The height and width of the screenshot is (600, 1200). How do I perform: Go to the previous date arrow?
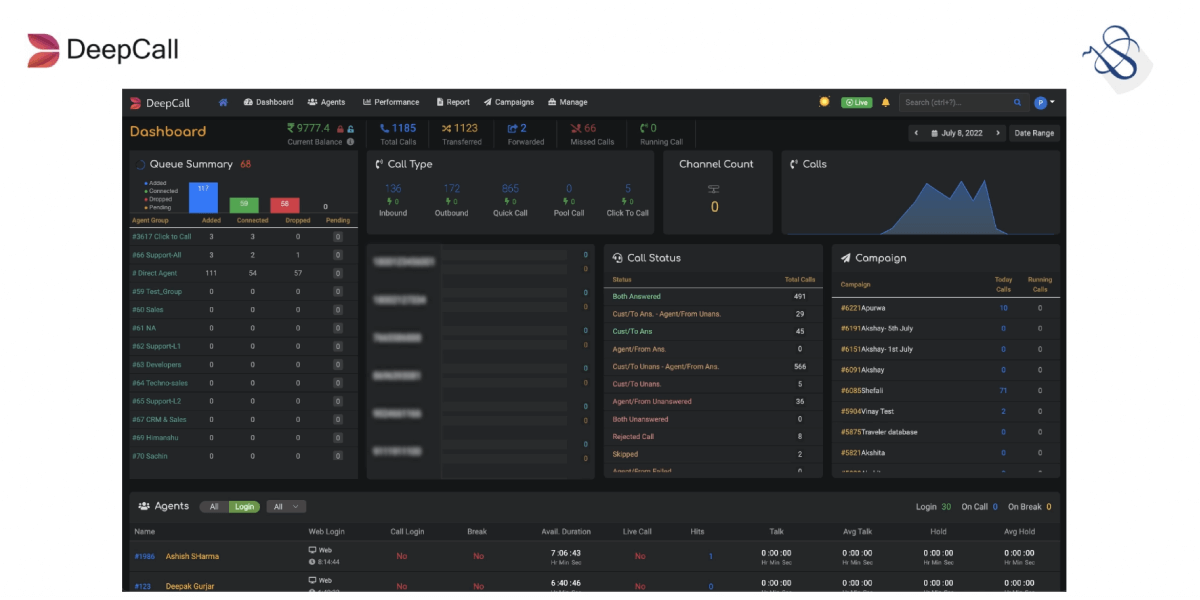point(916,133)
